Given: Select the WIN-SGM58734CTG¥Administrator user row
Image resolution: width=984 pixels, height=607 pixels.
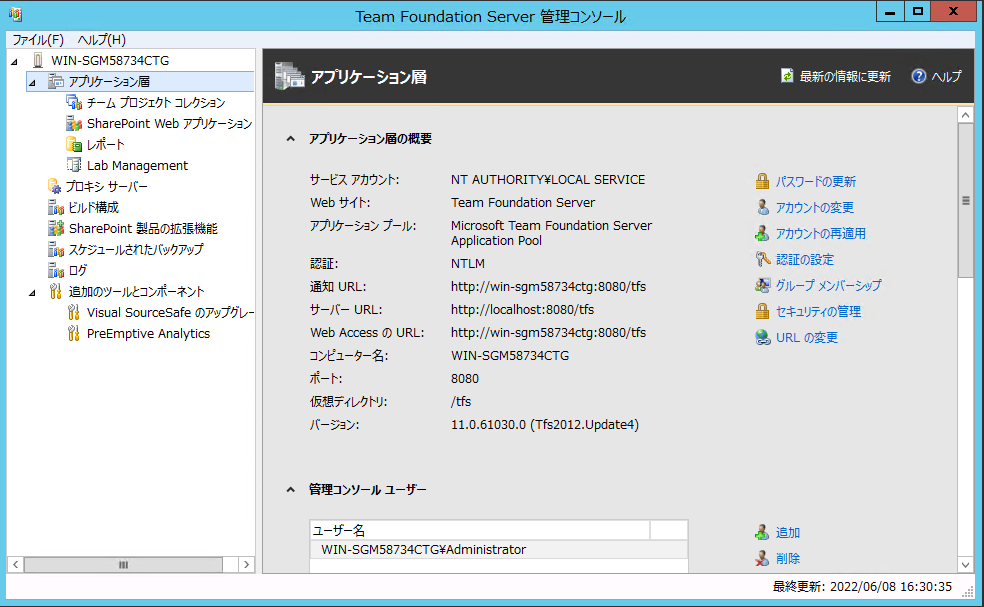Looking at the screenshot, I should [x=499, y=549].
